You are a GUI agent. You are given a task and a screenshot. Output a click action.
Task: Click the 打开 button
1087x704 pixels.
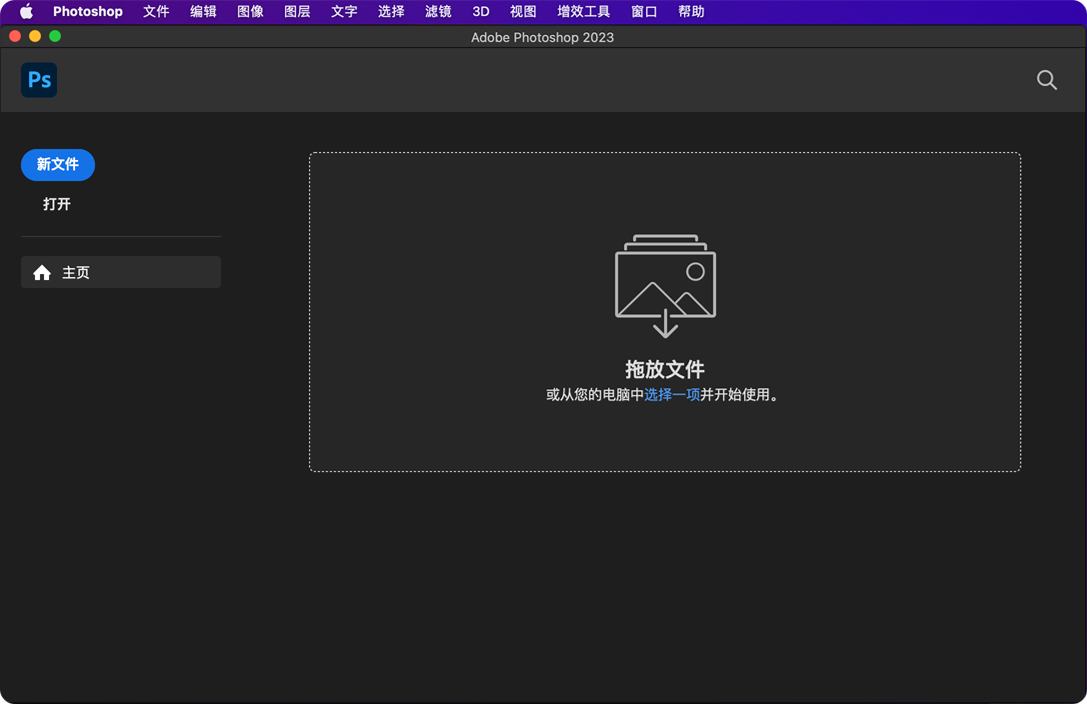(57, 204)
